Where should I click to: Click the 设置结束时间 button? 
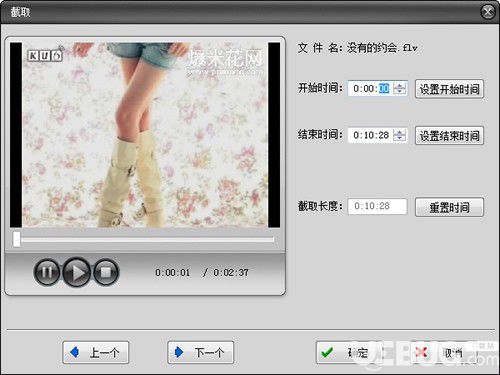pyautogui.click(x=449, y=136)
